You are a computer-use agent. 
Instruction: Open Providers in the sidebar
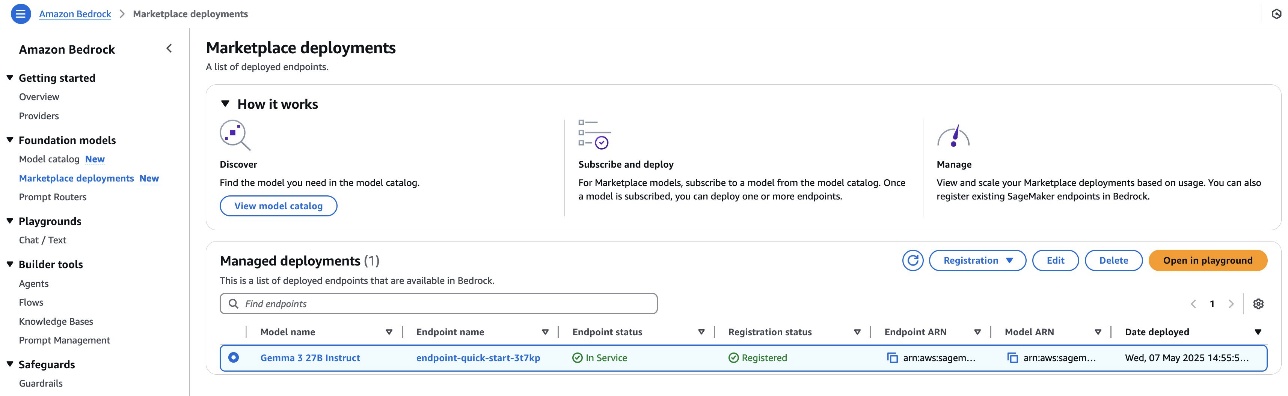coord(39,116)
